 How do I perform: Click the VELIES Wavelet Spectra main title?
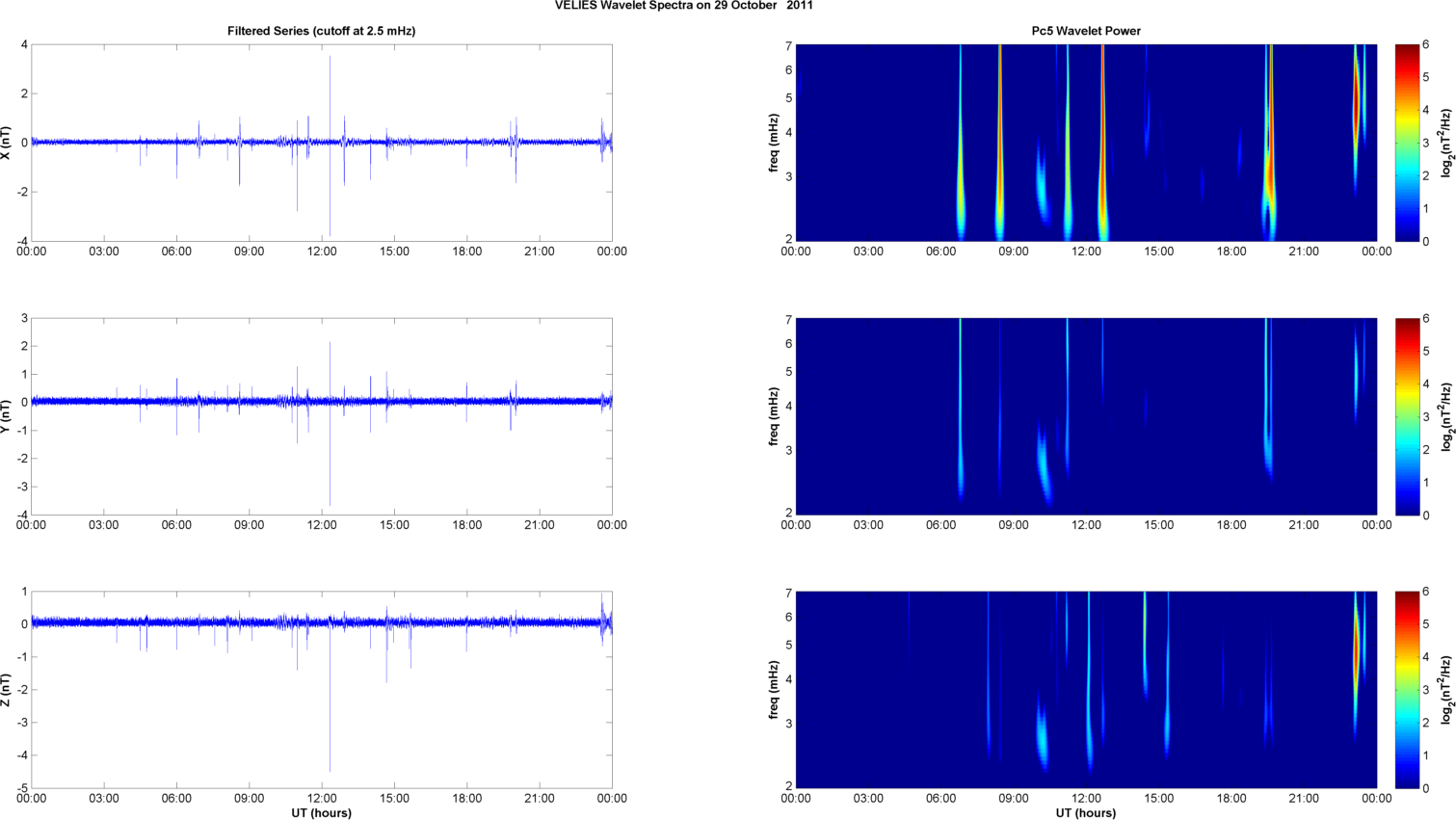pos(684,5)
